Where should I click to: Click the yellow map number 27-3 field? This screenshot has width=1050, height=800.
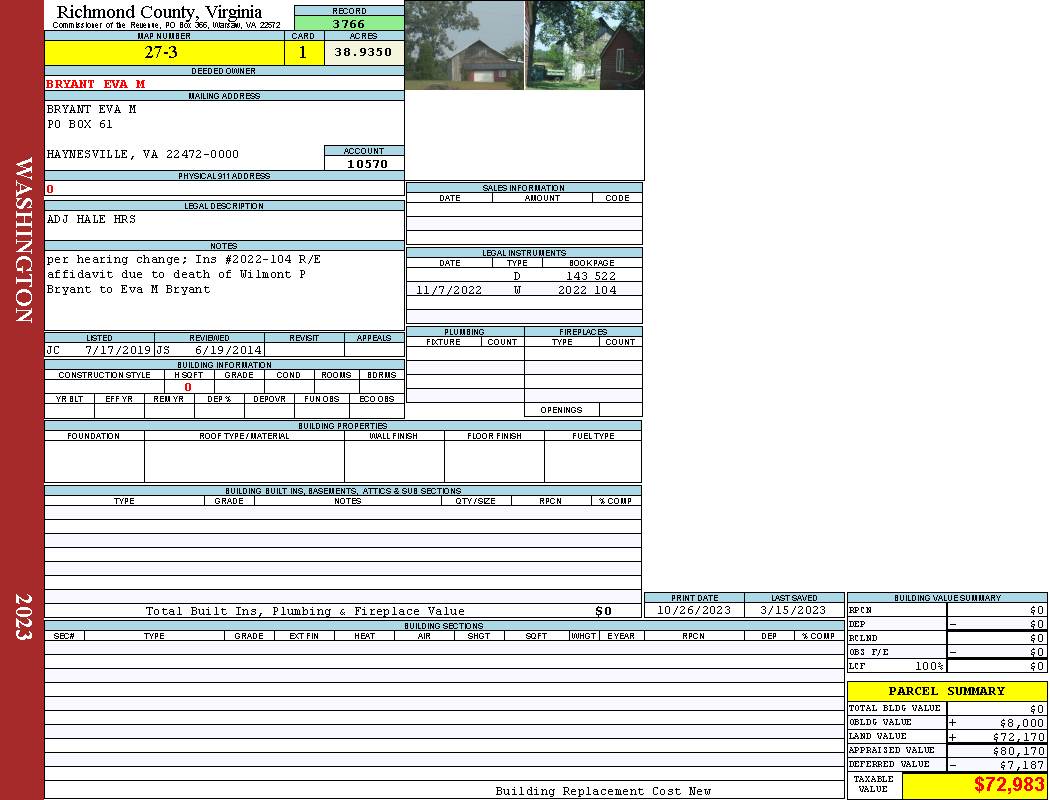(x=164, y=52)
